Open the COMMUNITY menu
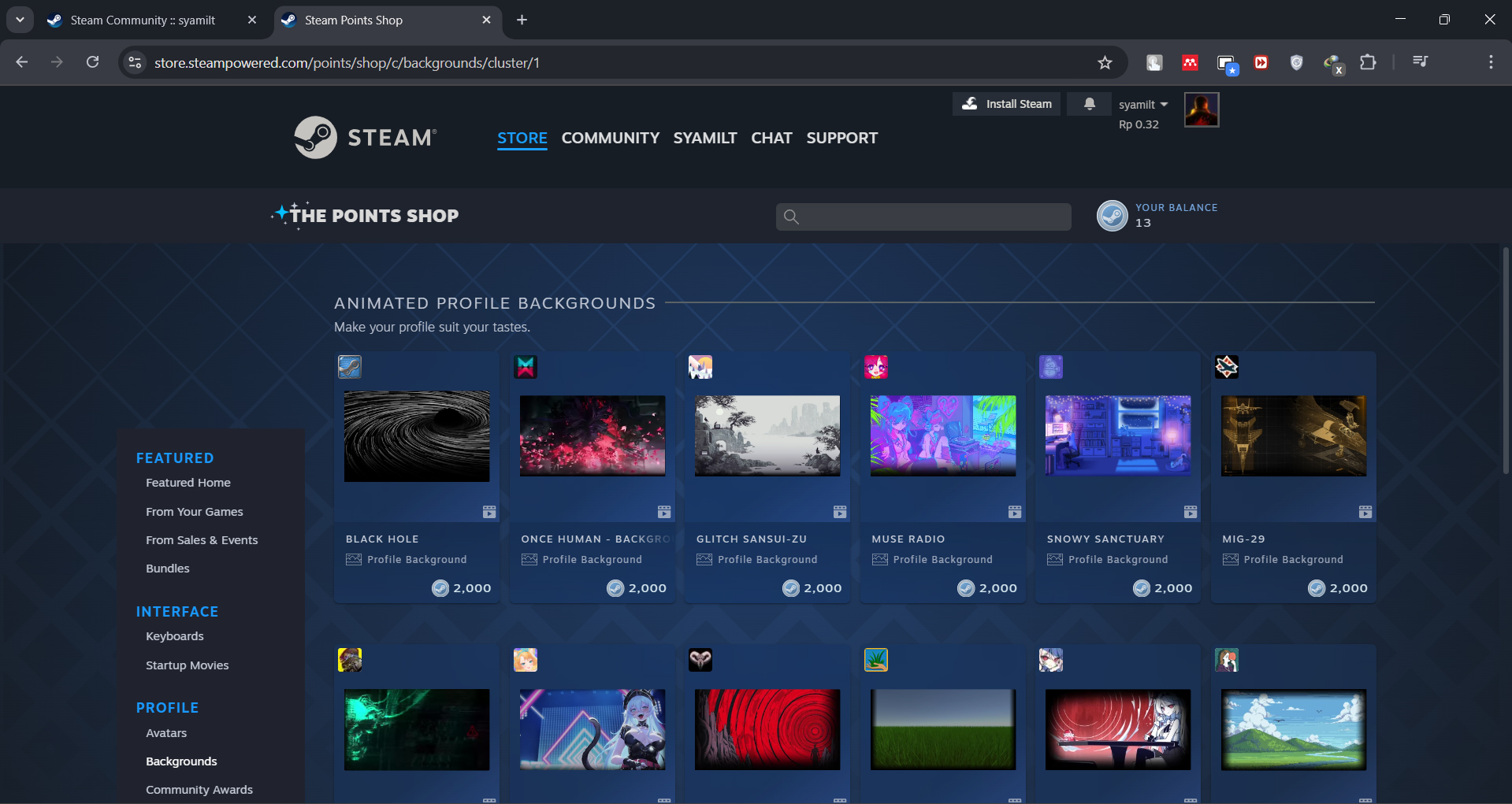Screen dimensions: 1512x804 pyautogui.click(x=611, y=138)
